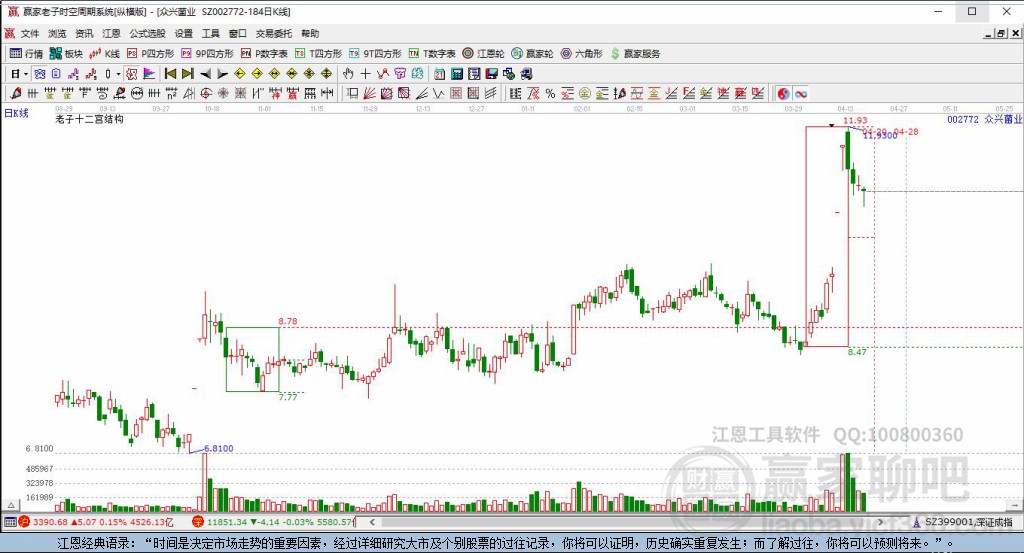The height and width of the screenshot is (553, 1024).
Task: Open the 资讯 menu
Action: [x=84, y=33]
